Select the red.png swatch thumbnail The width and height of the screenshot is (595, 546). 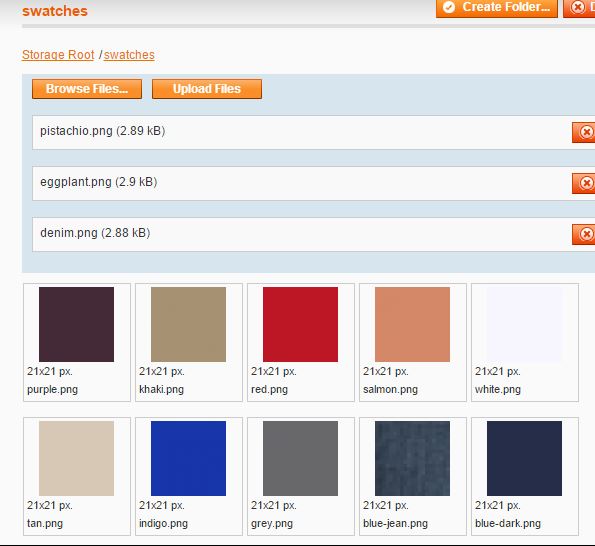[x=300, y=324]
